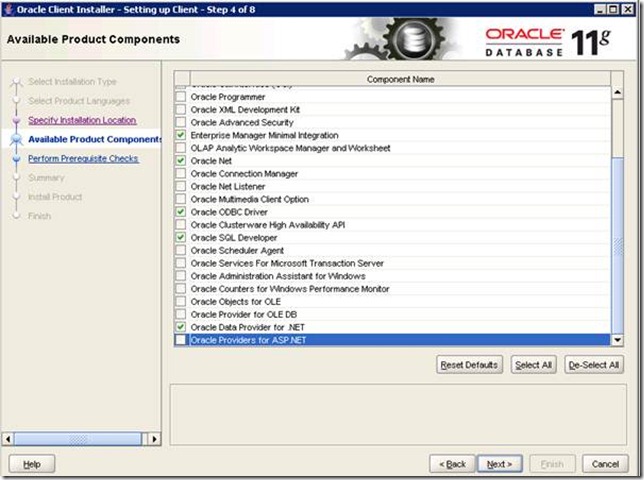644x480 pixels.
Task: Go to Perform Prerequisite Checks link
Action: click(83, 158)
